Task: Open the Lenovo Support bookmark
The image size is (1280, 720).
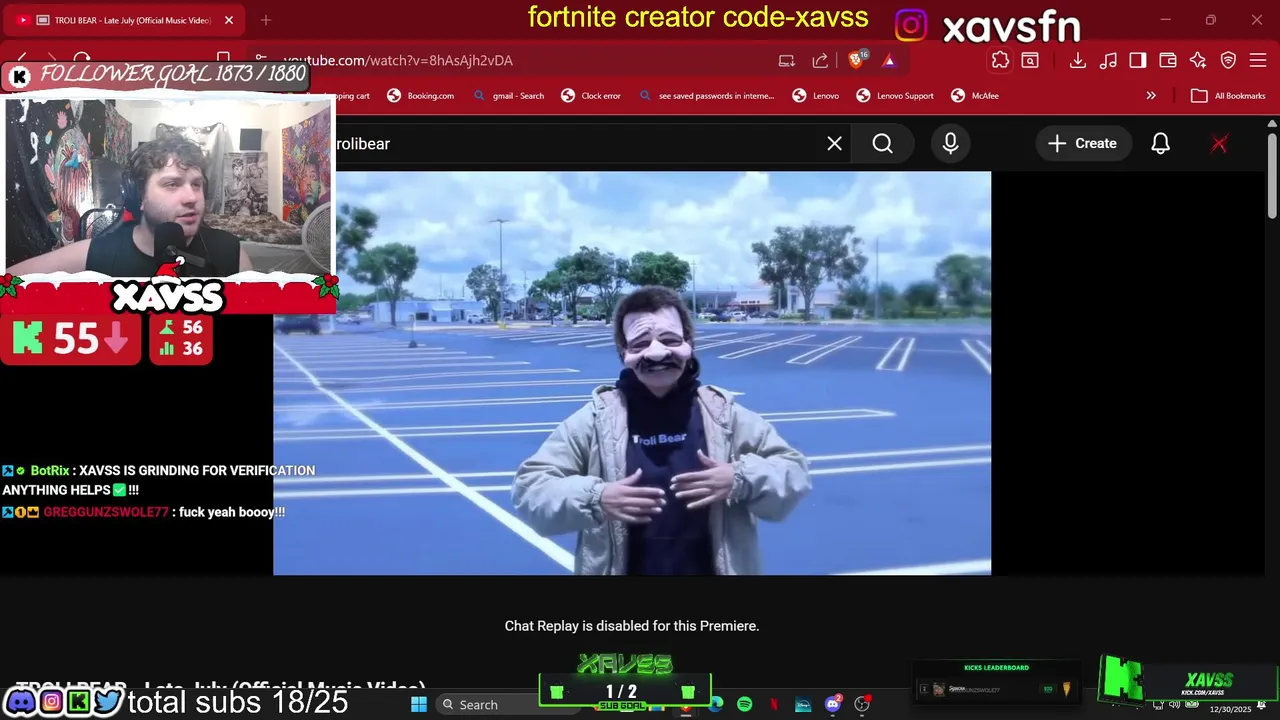Action: [894, 96]
